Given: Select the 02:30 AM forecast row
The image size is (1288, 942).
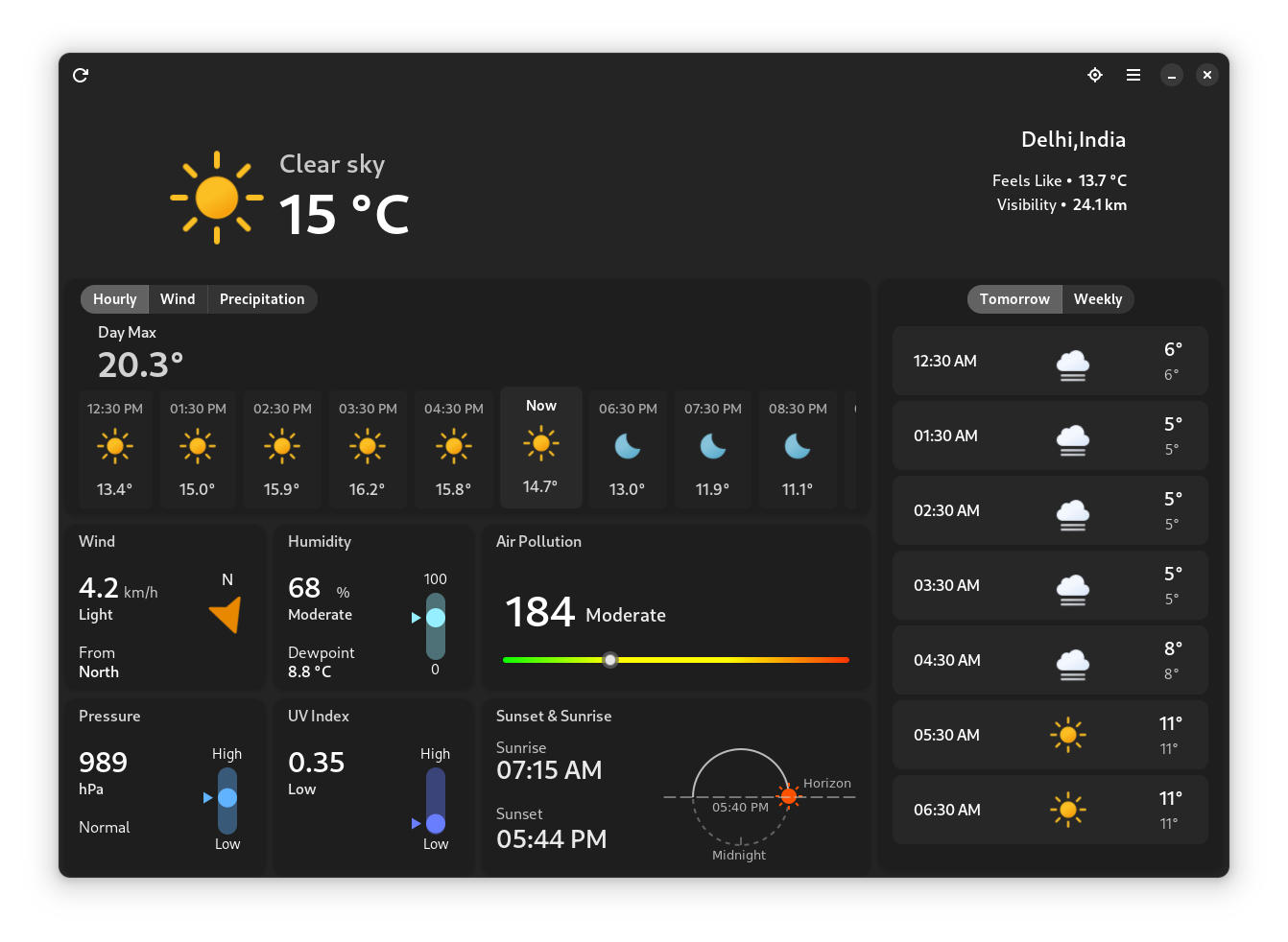Looking at the screenshot, I should pos(1050,510).
